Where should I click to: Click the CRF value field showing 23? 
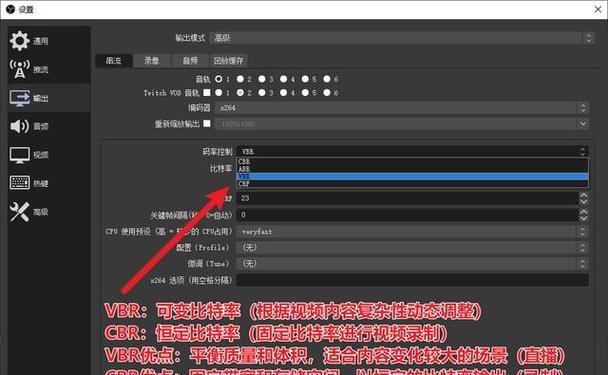pos(408,198)
